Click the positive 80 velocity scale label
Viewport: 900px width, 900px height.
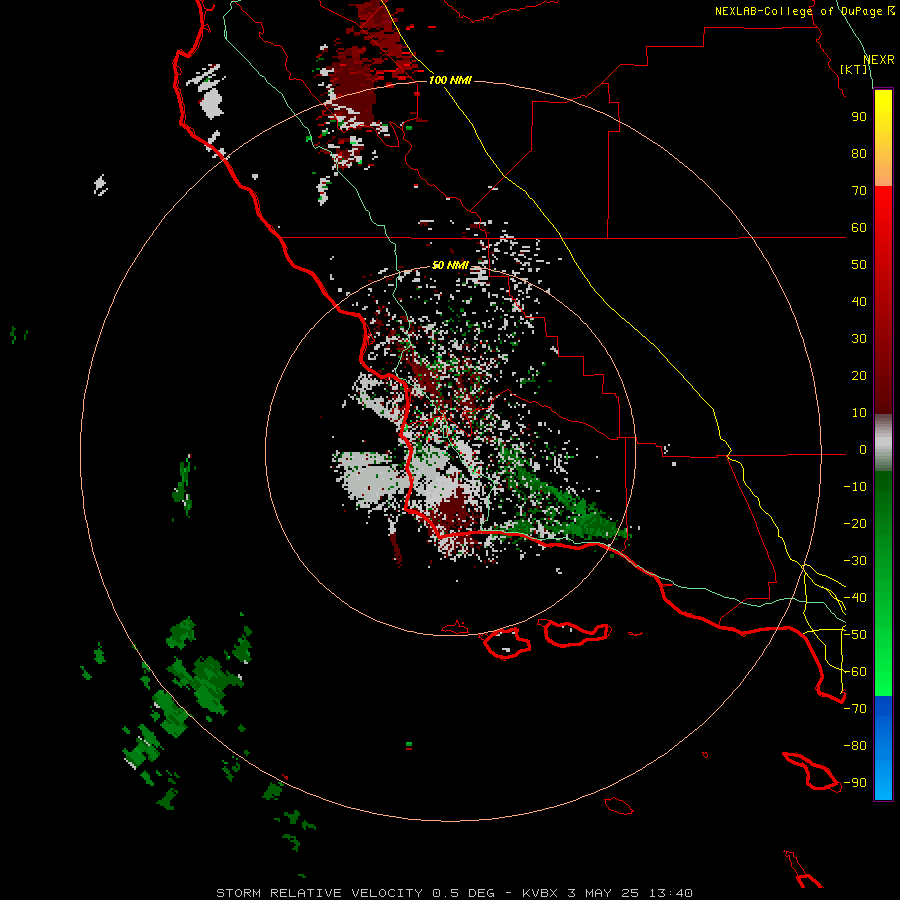coord(859,153)
